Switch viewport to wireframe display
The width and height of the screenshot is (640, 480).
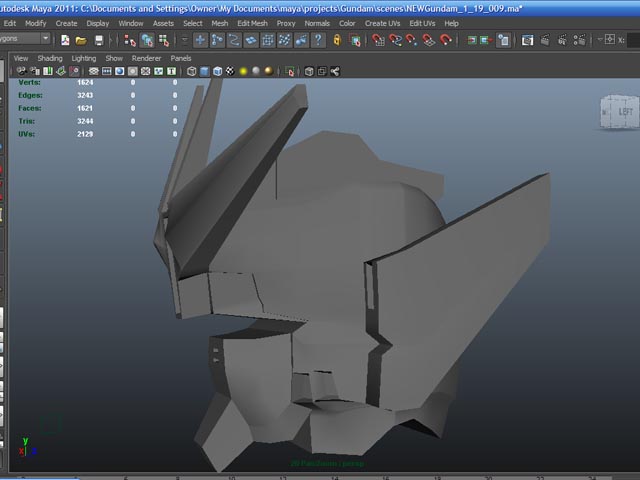coord(191,71)
